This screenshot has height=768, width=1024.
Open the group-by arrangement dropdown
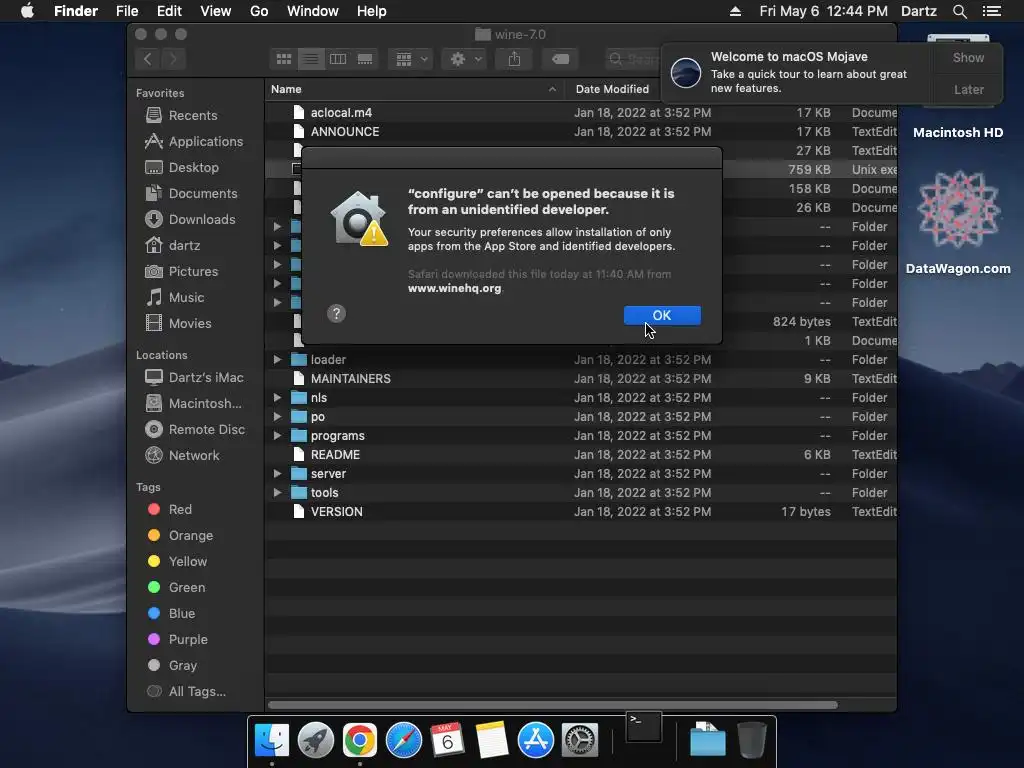point(411,59)
